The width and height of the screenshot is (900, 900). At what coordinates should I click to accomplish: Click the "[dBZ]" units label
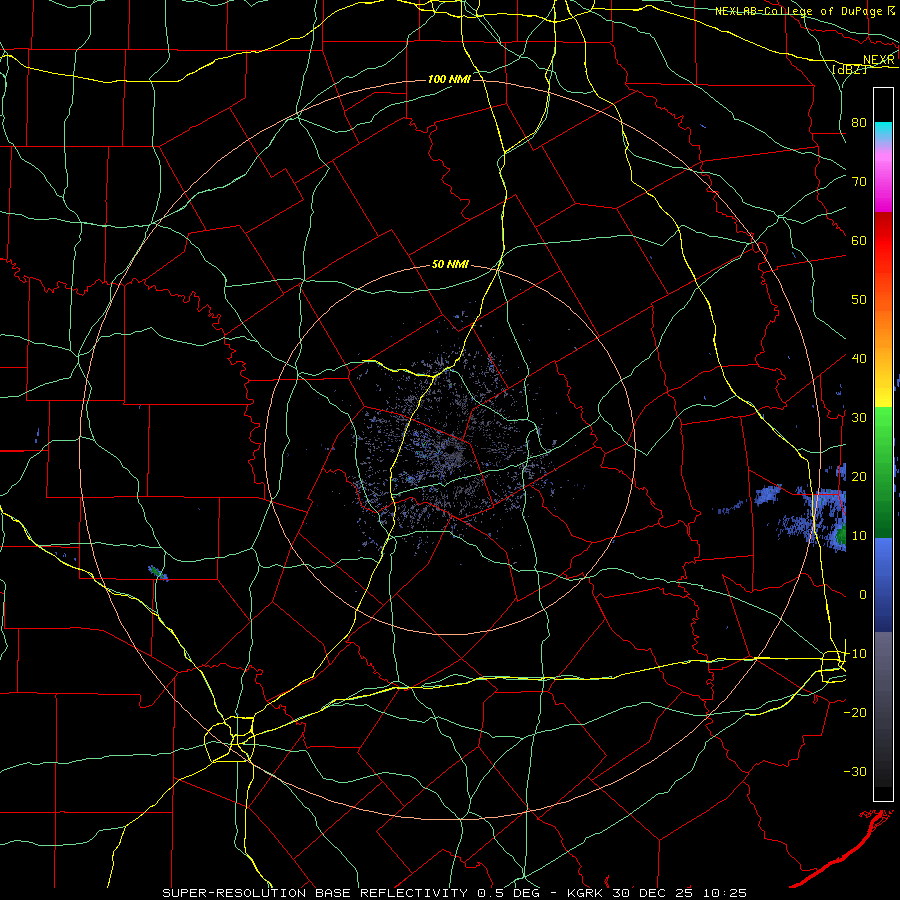849,69
